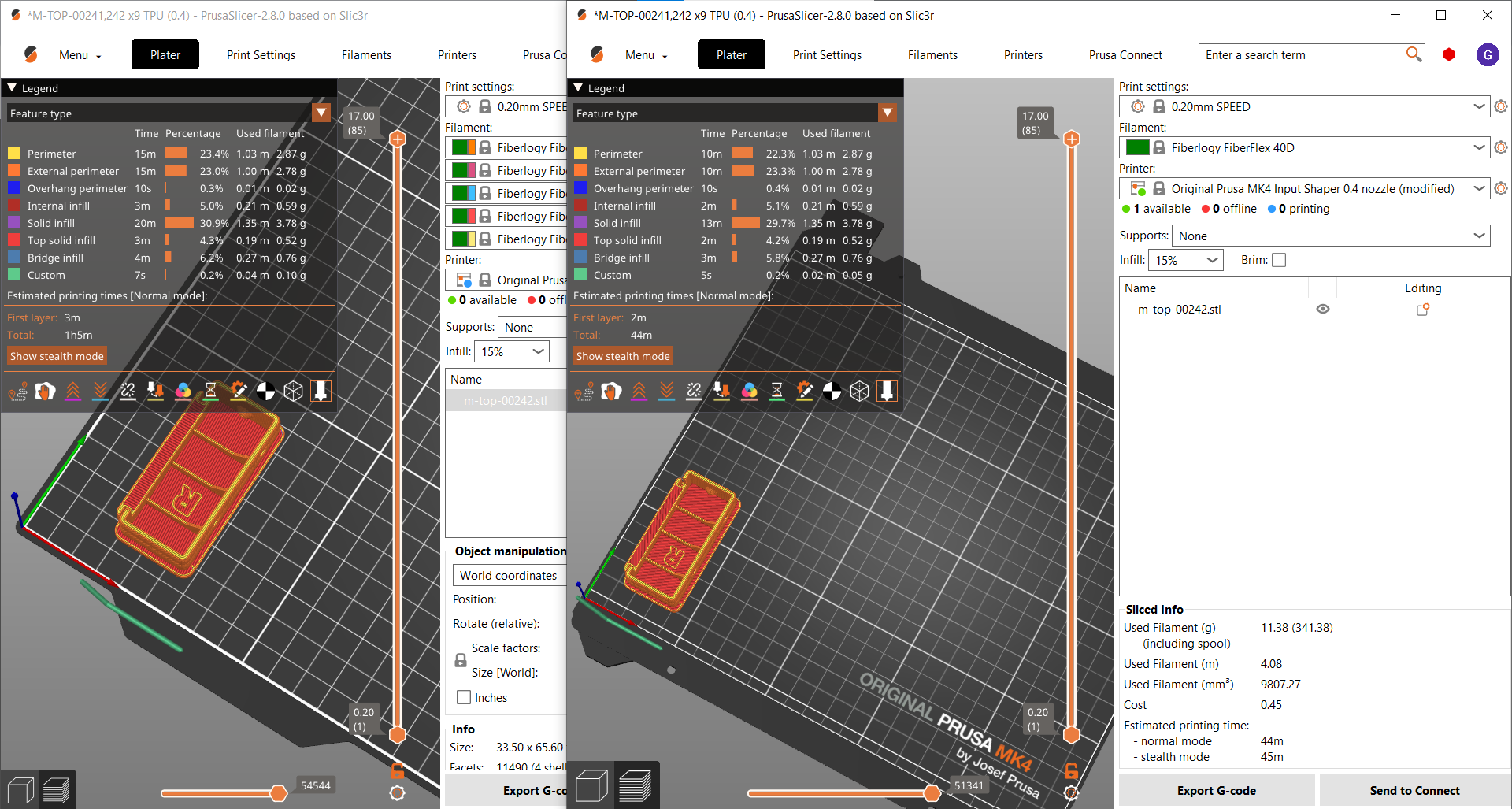Toggle Shells cube in left window legend
Image resolution: width=1512 pixels, height=809 pixels.
293,391
